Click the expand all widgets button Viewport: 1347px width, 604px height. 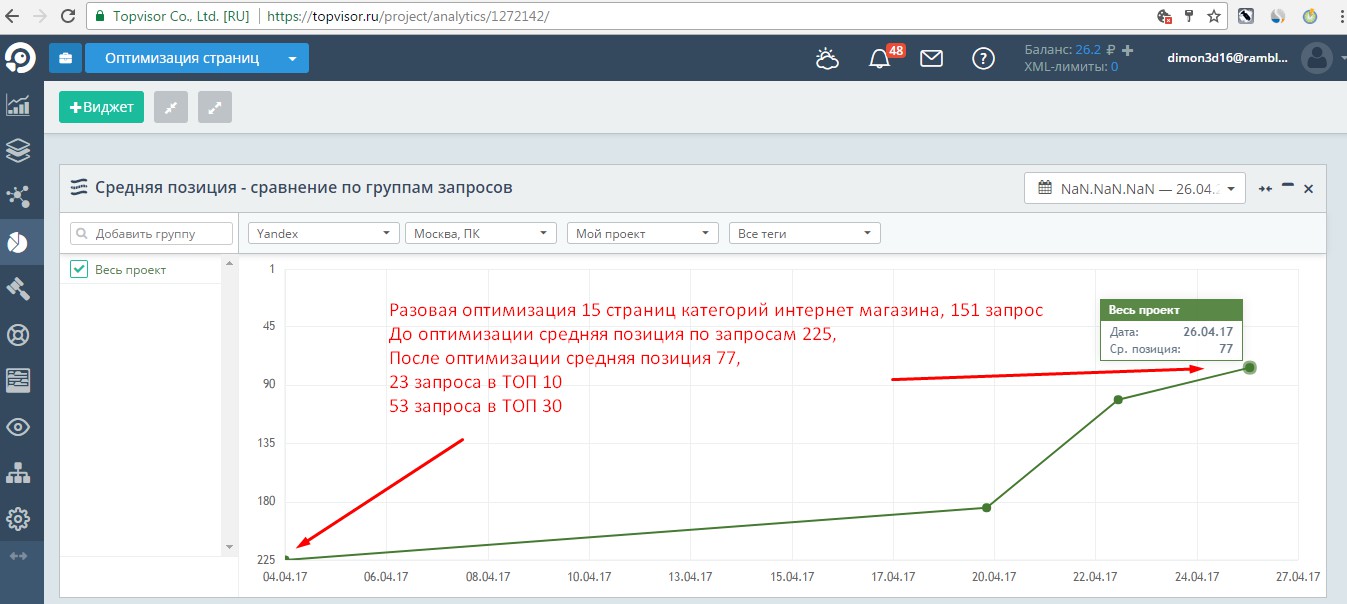click(215, 107)
